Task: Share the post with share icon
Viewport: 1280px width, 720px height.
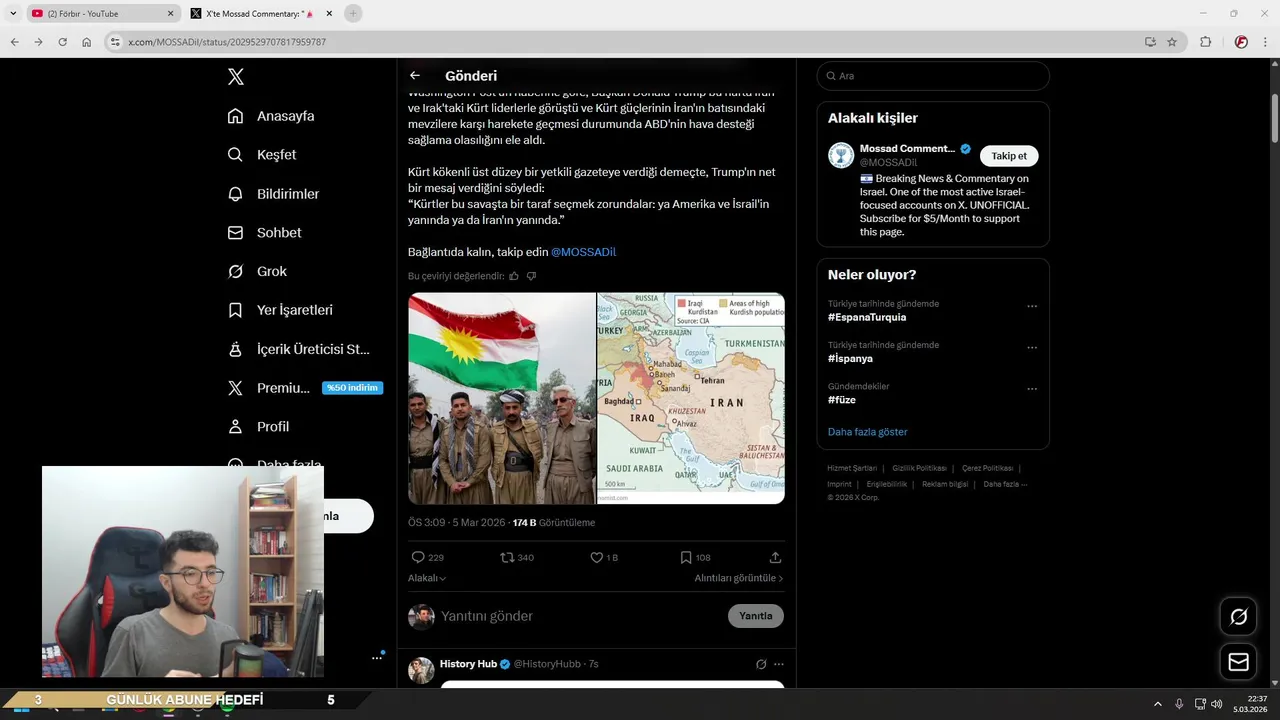Action: click(x=775, y=558)
